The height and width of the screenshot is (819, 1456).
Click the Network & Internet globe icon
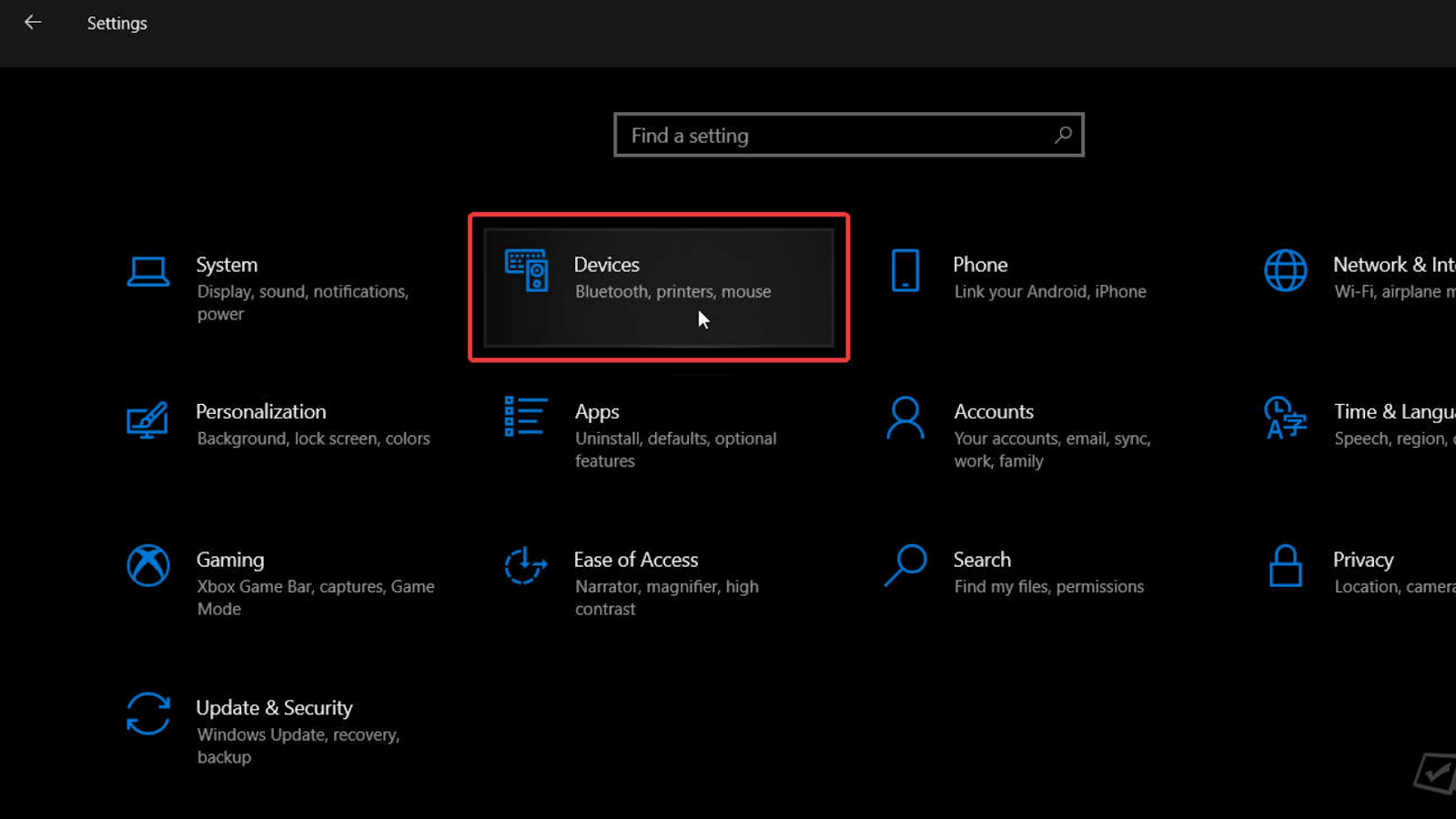pos(1285,270)
